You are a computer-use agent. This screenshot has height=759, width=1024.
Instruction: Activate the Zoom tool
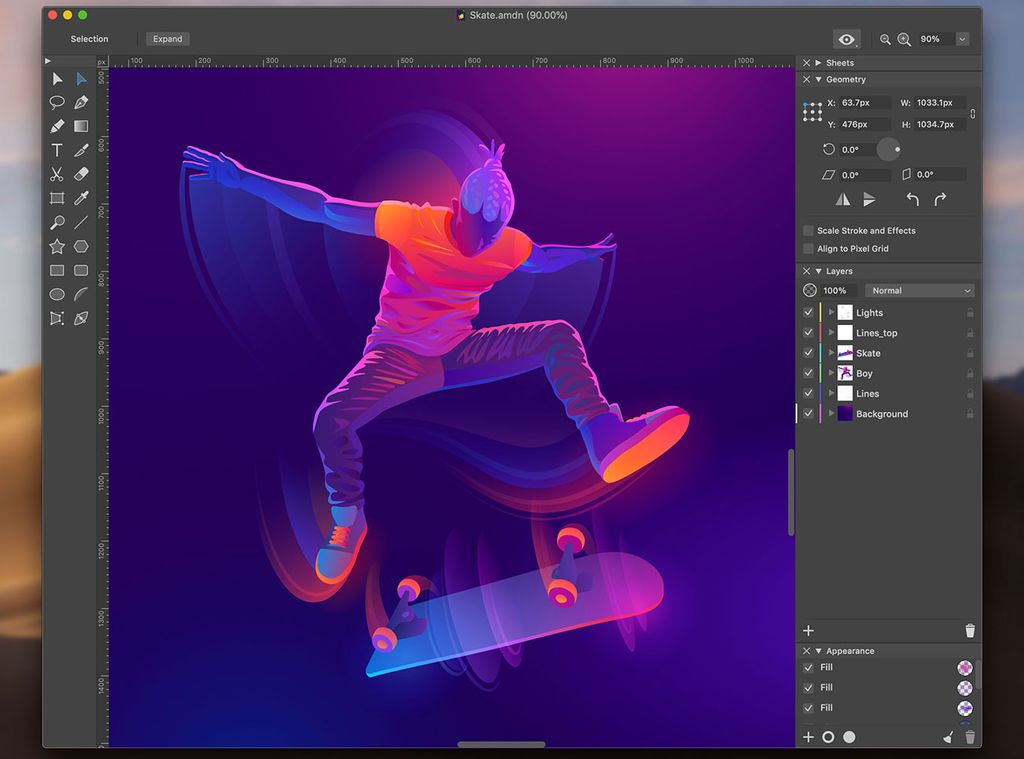click(56, 222)
